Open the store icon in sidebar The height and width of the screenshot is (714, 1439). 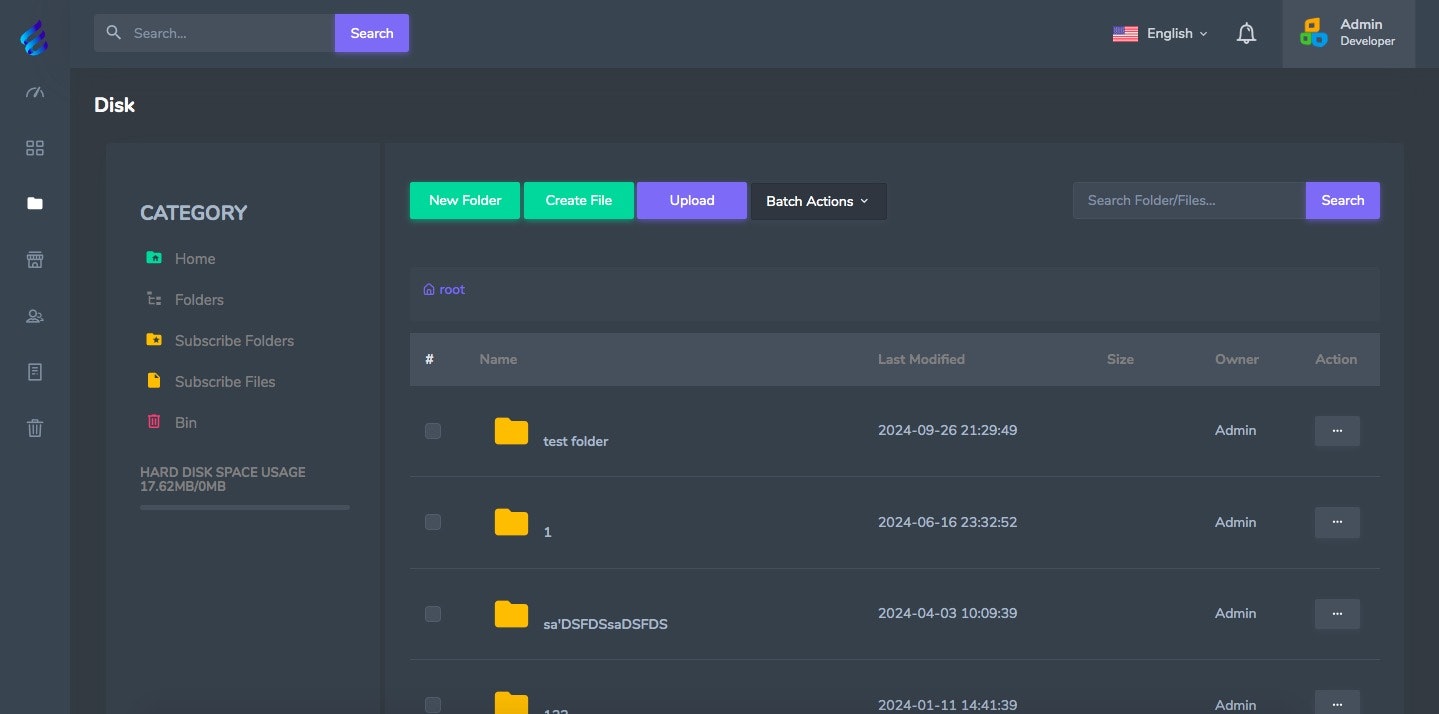(x=35, y=260)
